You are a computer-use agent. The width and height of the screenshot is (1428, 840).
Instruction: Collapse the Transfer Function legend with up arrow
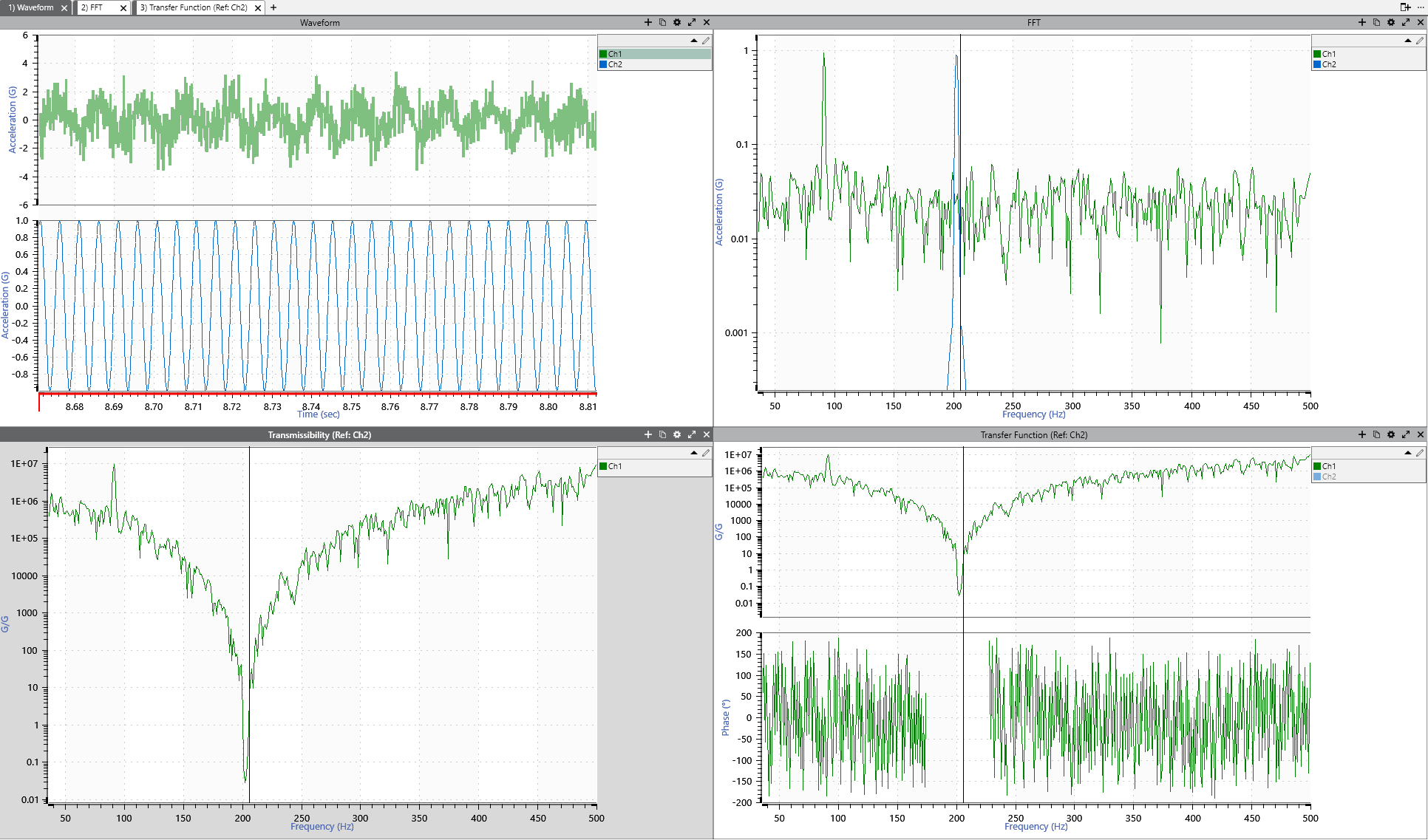tap(1408, 453)
